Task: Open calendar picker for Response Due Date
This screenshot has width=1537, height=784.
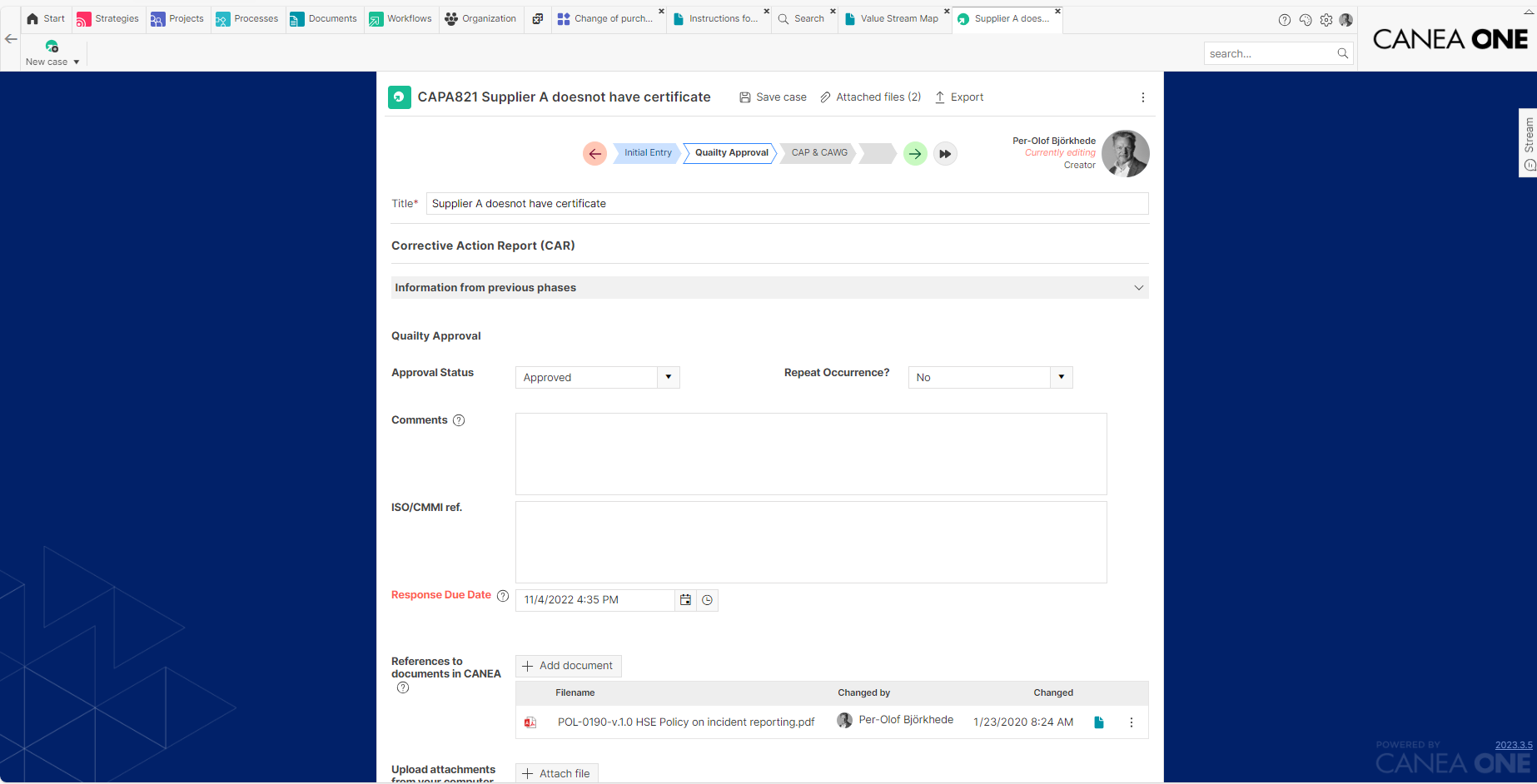Action: pos(685,600)
